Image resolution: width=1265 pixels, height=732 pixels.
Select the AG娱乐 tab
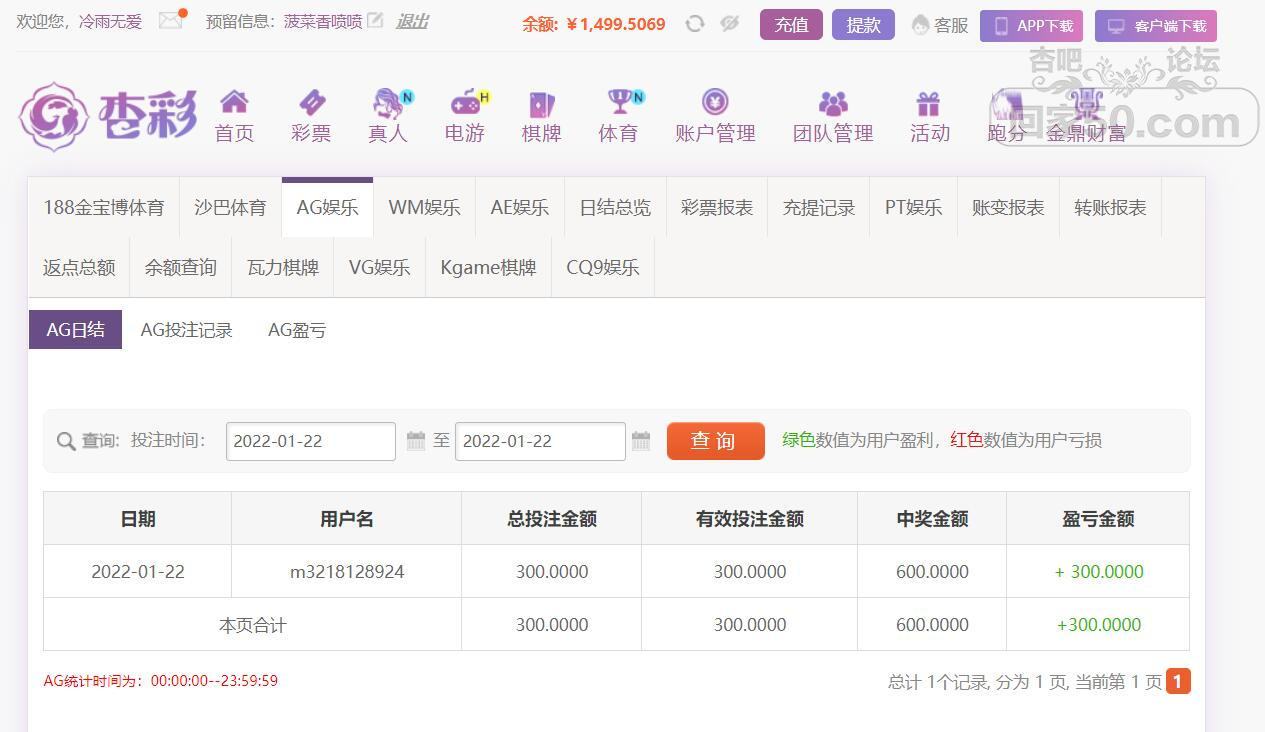pos(327,208)
